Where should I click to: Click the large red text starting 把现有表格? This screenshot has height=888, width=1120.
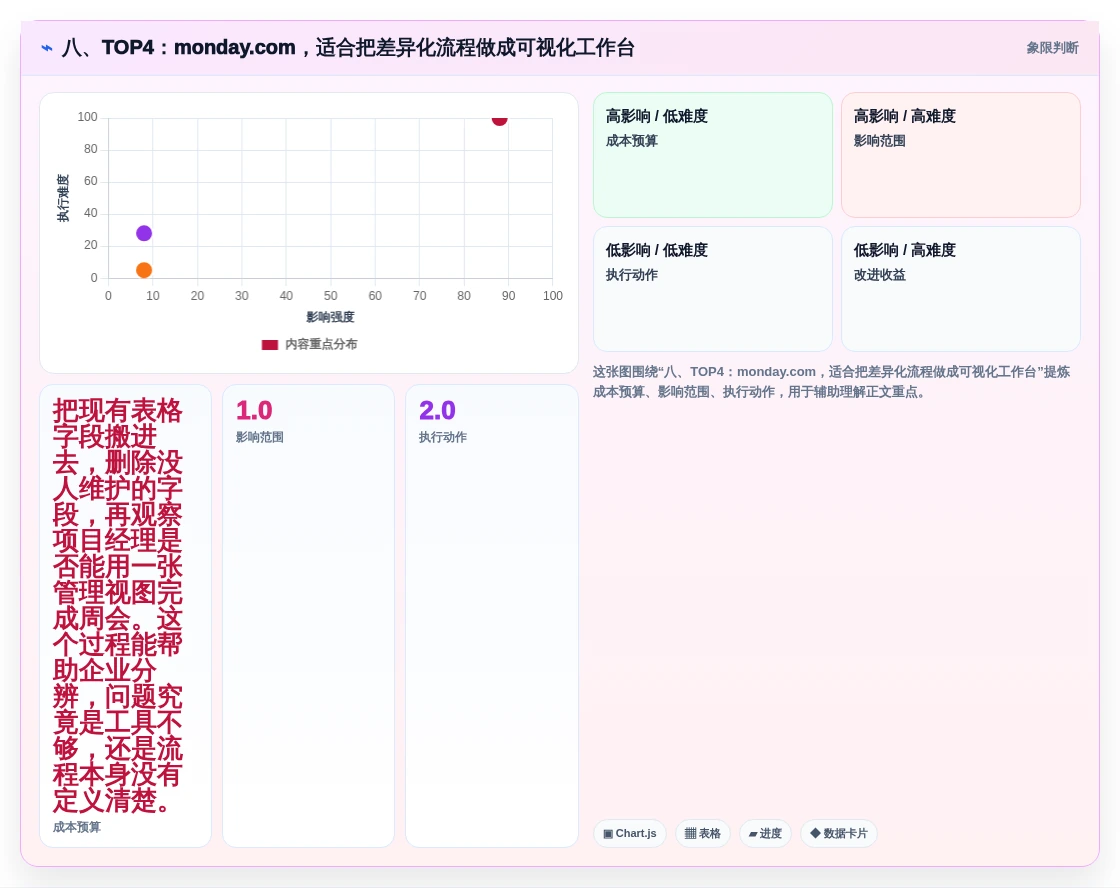tap(118, 606)
